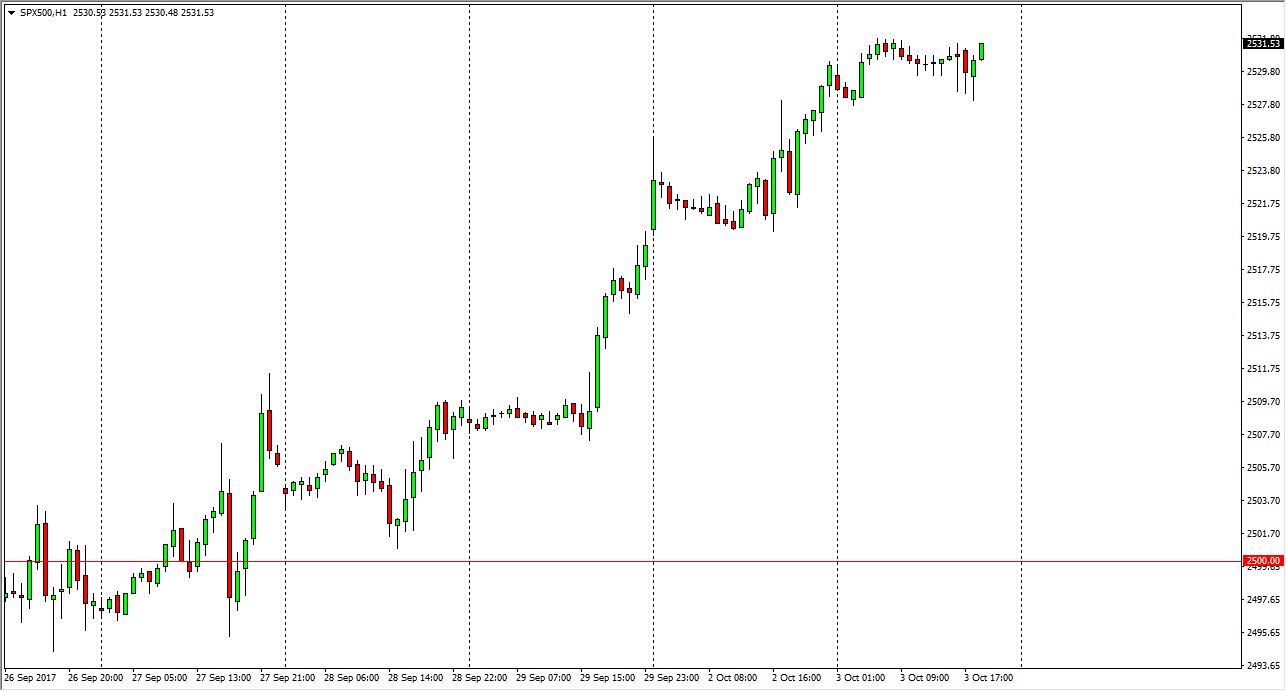
Task: Click the black 2531.53 current price label
Action: [1262, 43]
